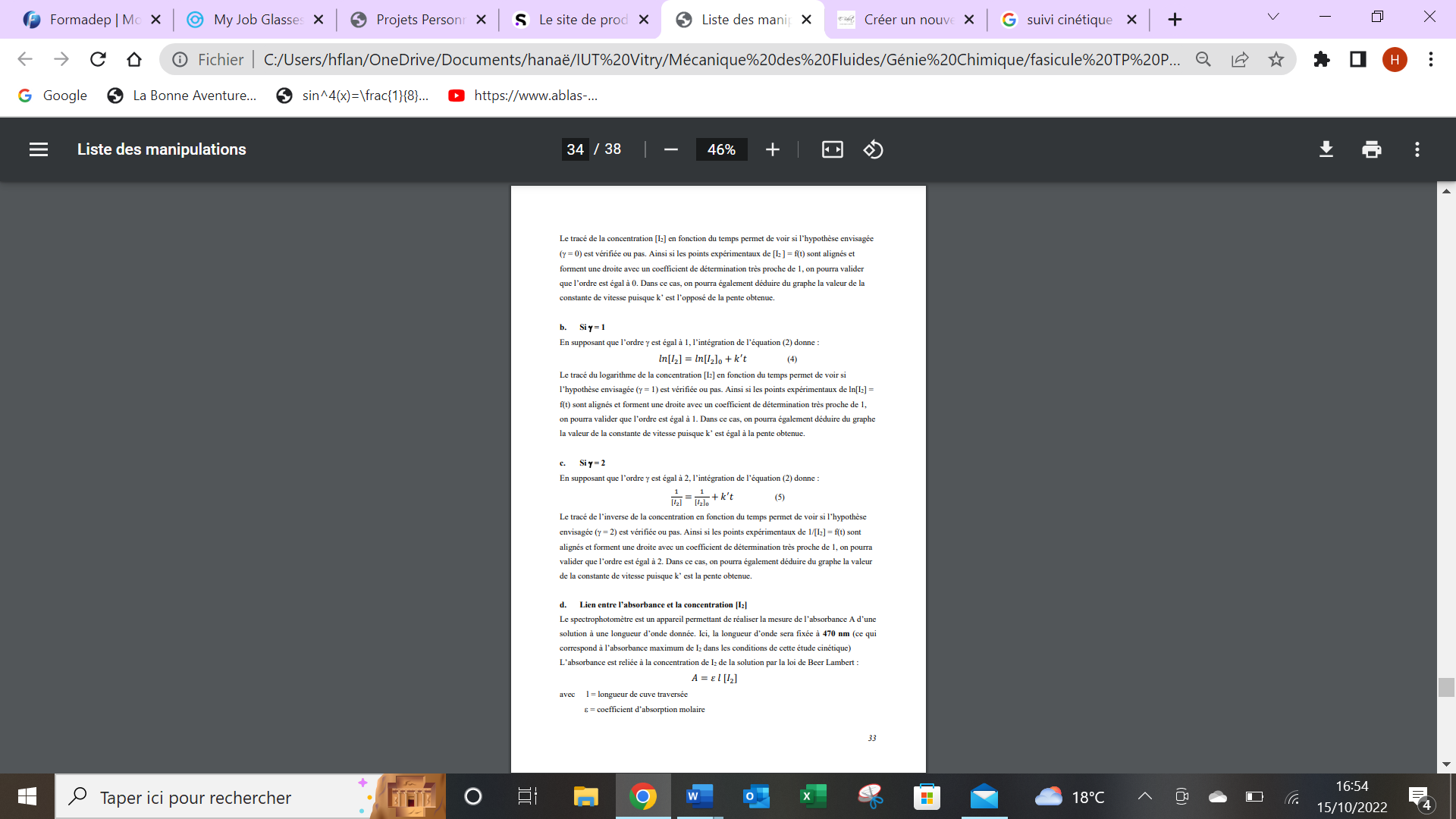Click the page number input field

(x=575, y=149)
